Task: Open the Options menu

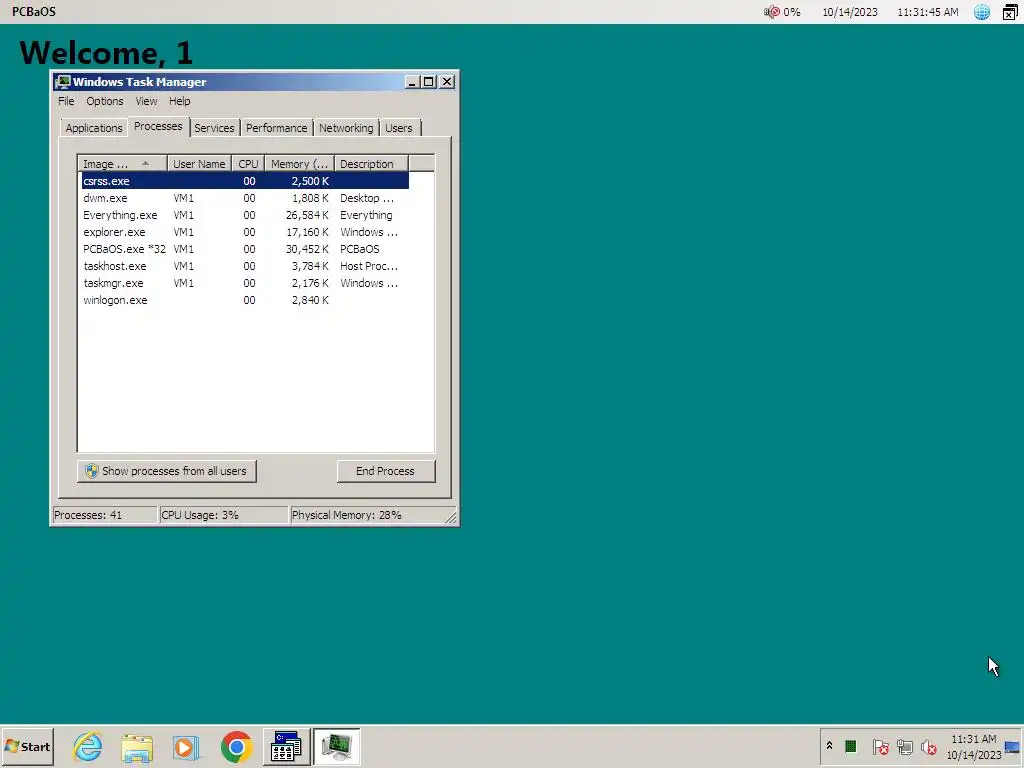Action: (x=104, y=101)
